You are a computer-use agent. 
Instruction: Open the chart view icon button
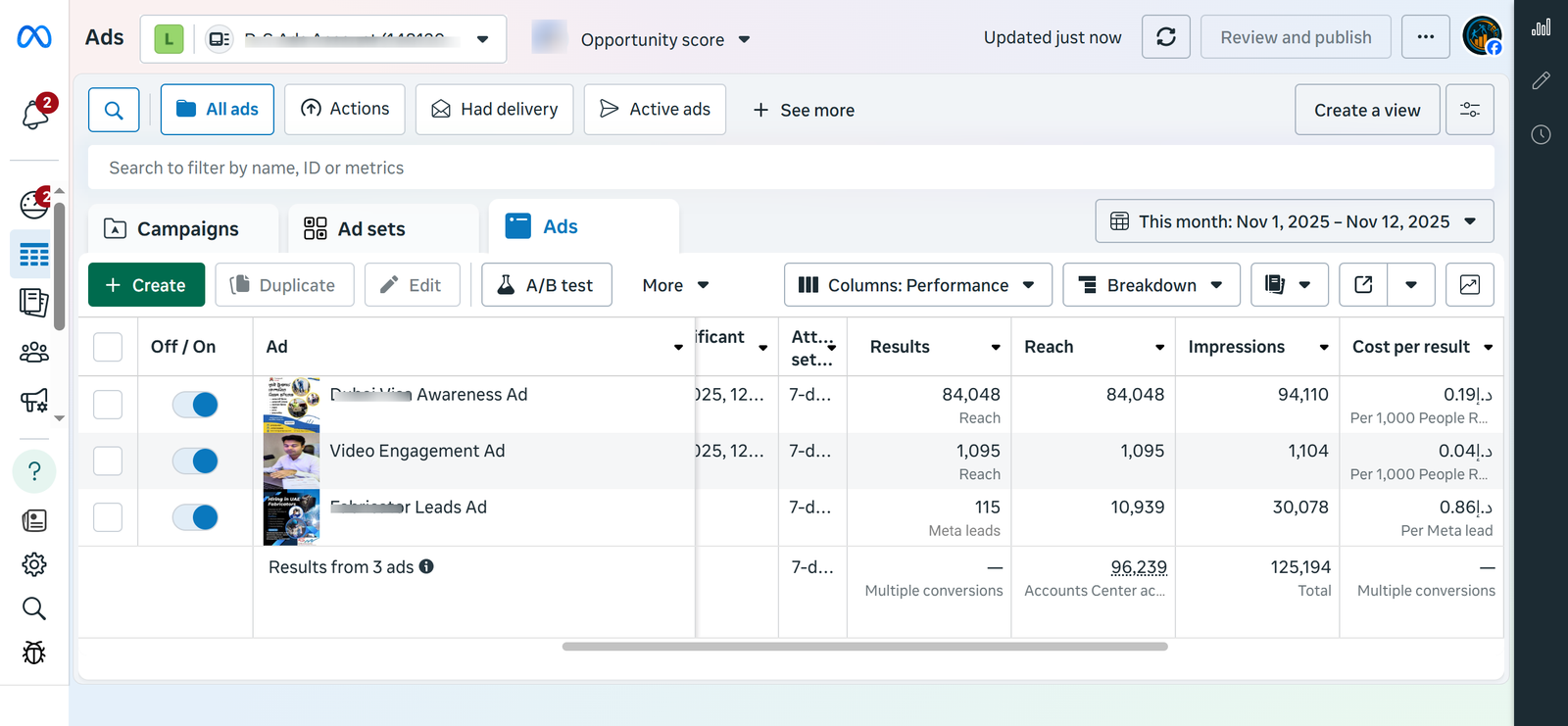click(1470, 285)
